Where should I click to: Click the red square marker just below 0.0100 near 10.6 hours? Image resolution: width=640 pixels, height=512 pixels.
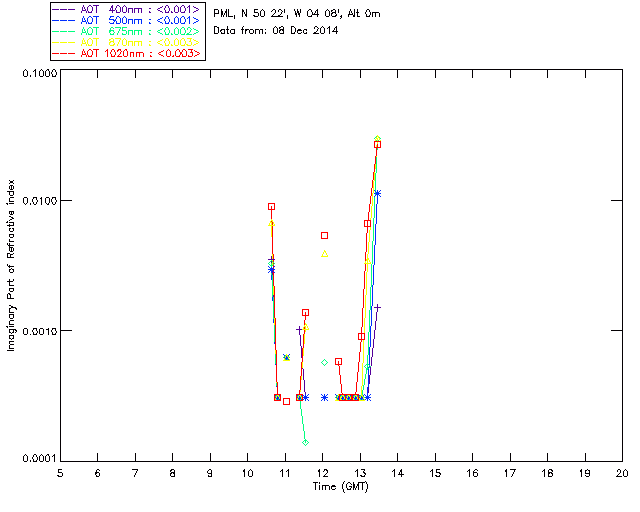tap(271, 207)
